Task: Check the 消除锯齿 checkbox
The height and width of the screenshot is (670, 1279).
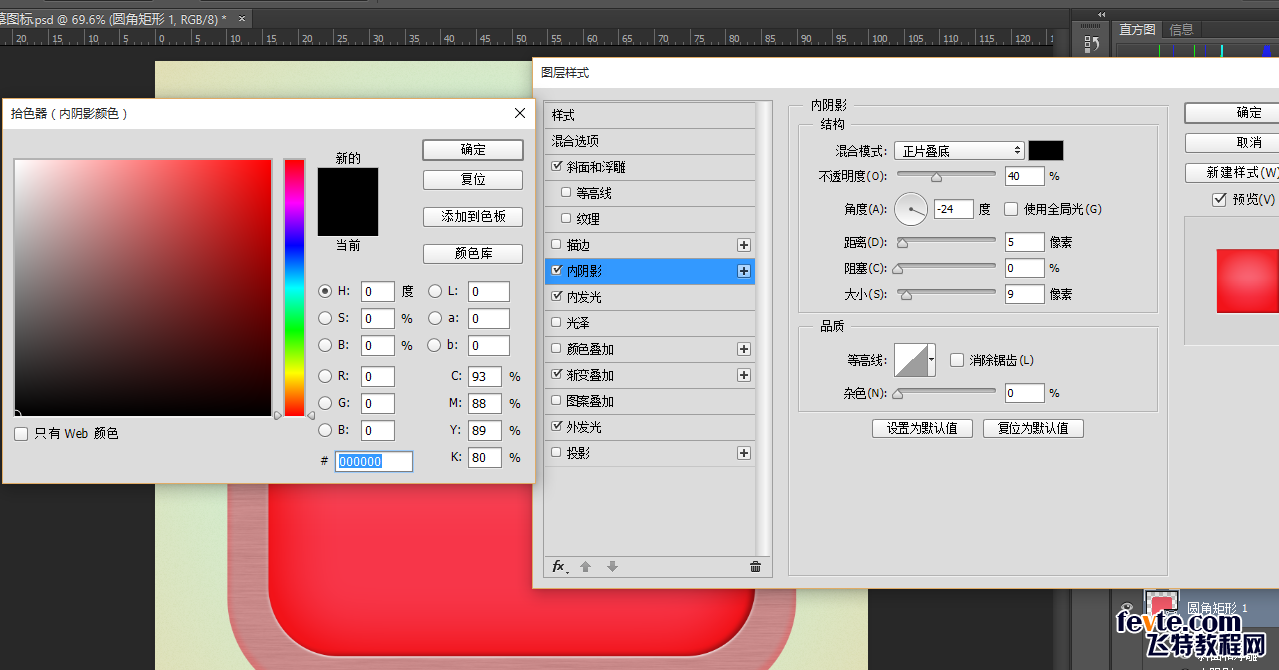Action: (957, 360)
